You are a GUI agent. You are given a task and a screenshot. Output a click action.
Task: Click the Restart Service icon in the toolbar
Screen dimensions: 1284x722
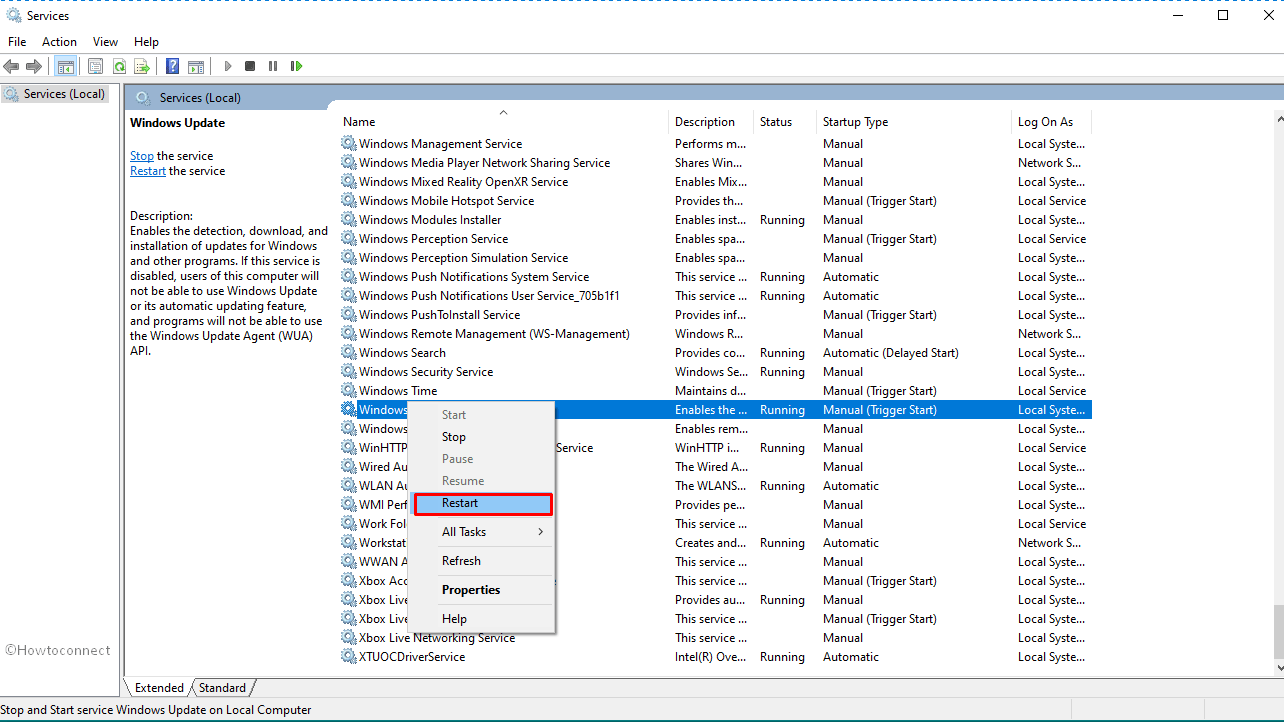coord(296,66)
